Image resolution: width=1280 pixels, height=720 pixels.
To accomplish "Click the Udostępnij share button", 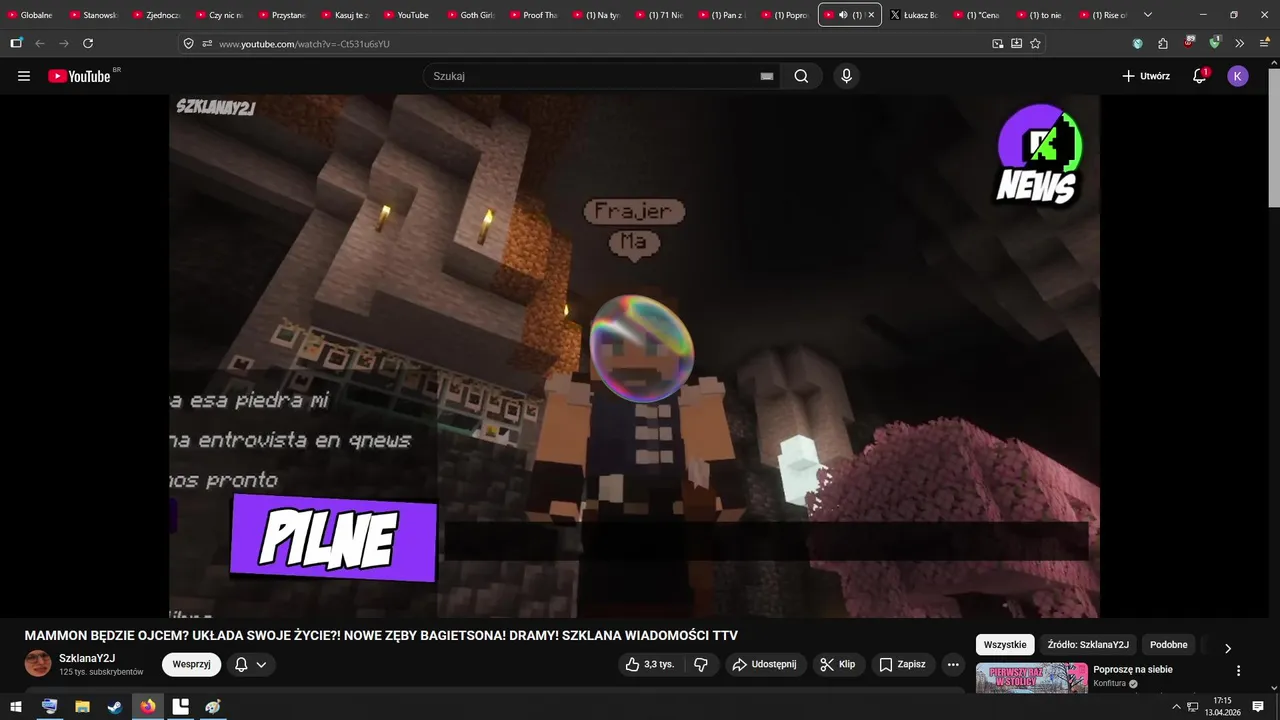I will pyautogui.click(x=764, y=664).
